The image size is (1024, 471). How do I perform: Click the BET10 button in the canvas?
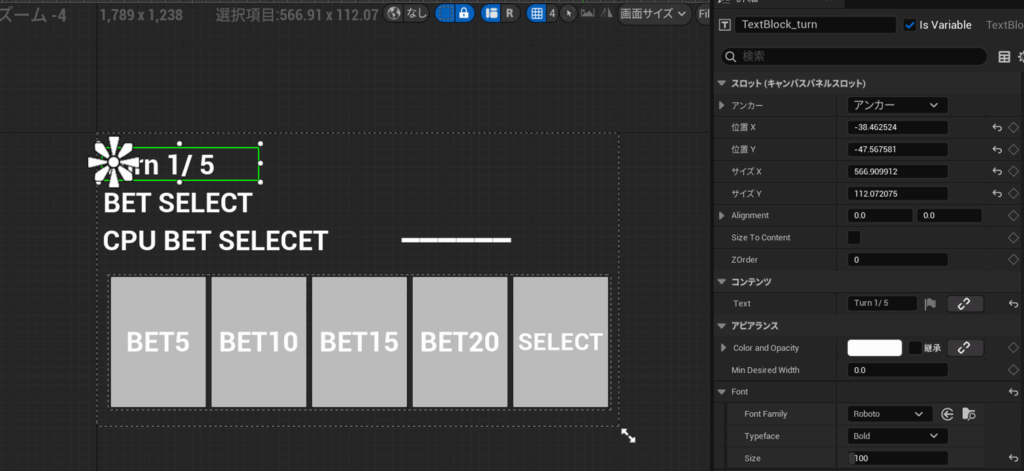pyautogui.click(x=259, y=342)
